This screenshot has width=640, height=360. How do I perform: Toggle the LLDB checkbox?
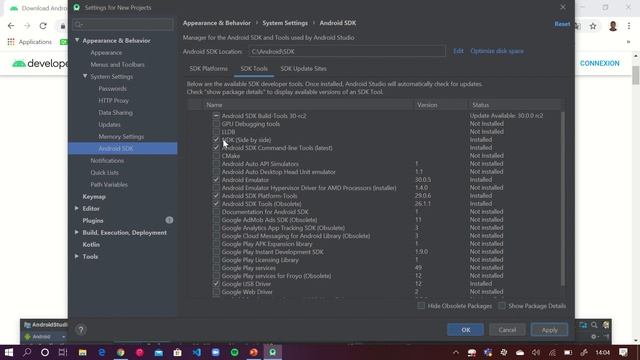coord(216,132)
